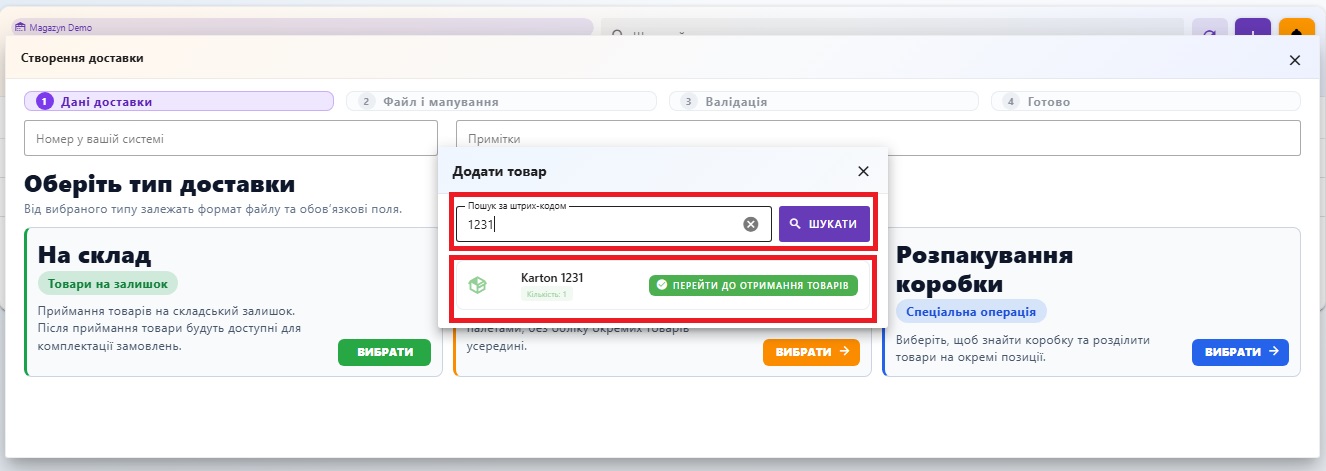Go to step Файл і мапування
The image size is (1326, 471).
501,101
